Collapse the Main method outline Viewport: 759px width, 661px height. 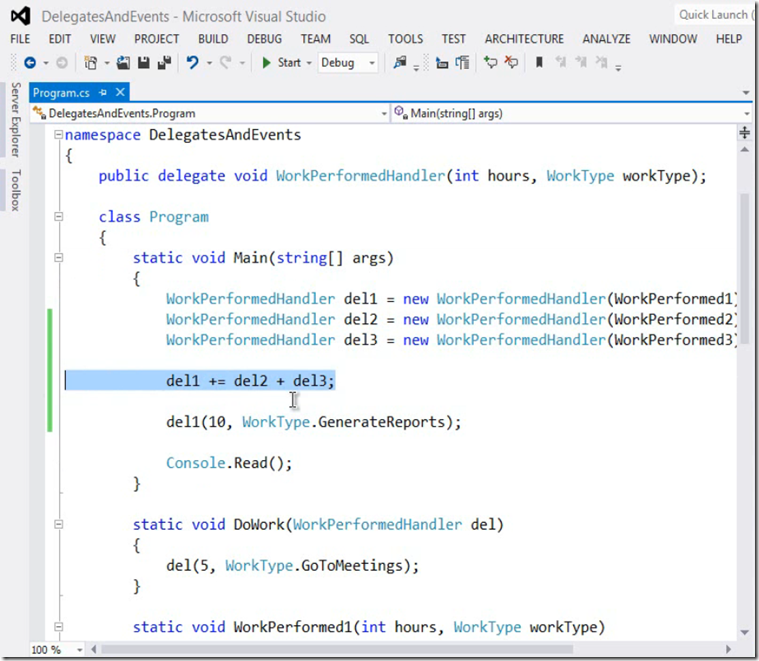click(59, 258)
